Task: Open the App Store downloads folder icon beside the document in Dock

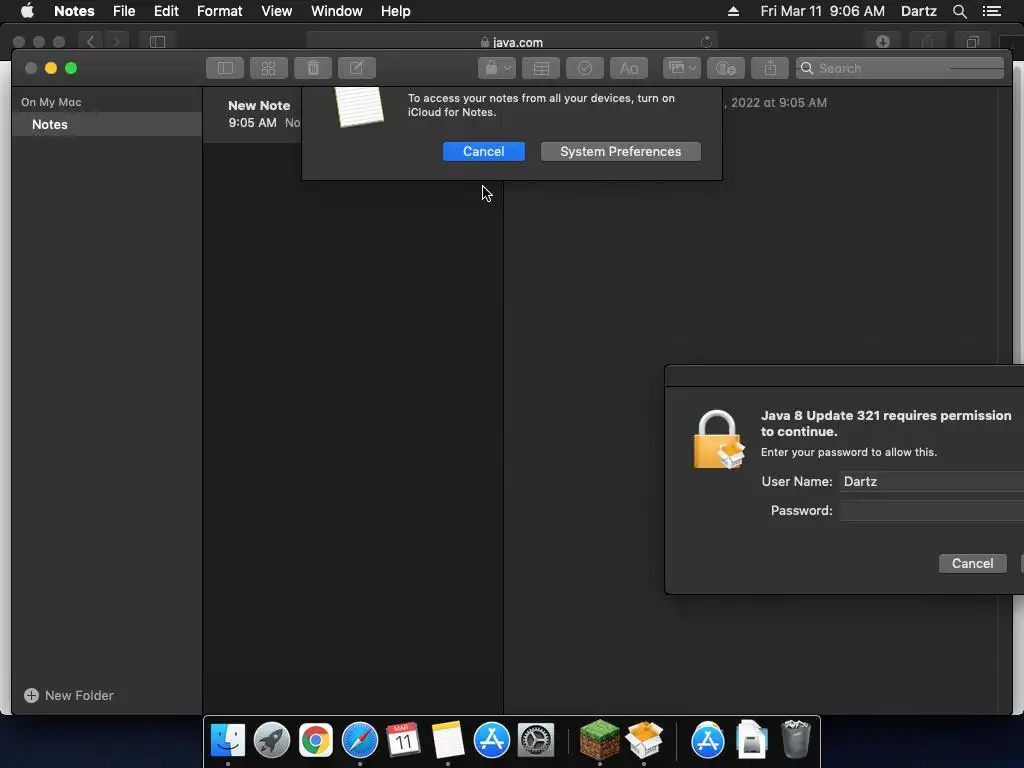Action: [708, 740]
